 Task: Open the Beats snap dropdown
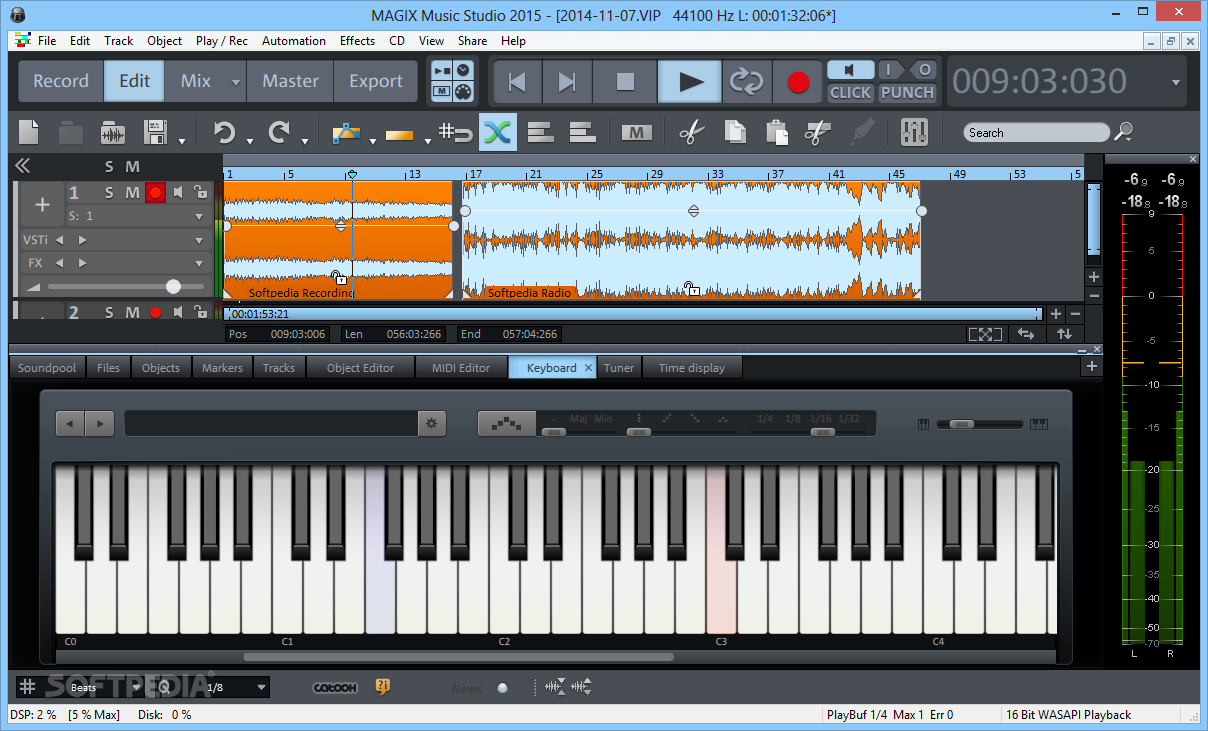click(106, 687)
